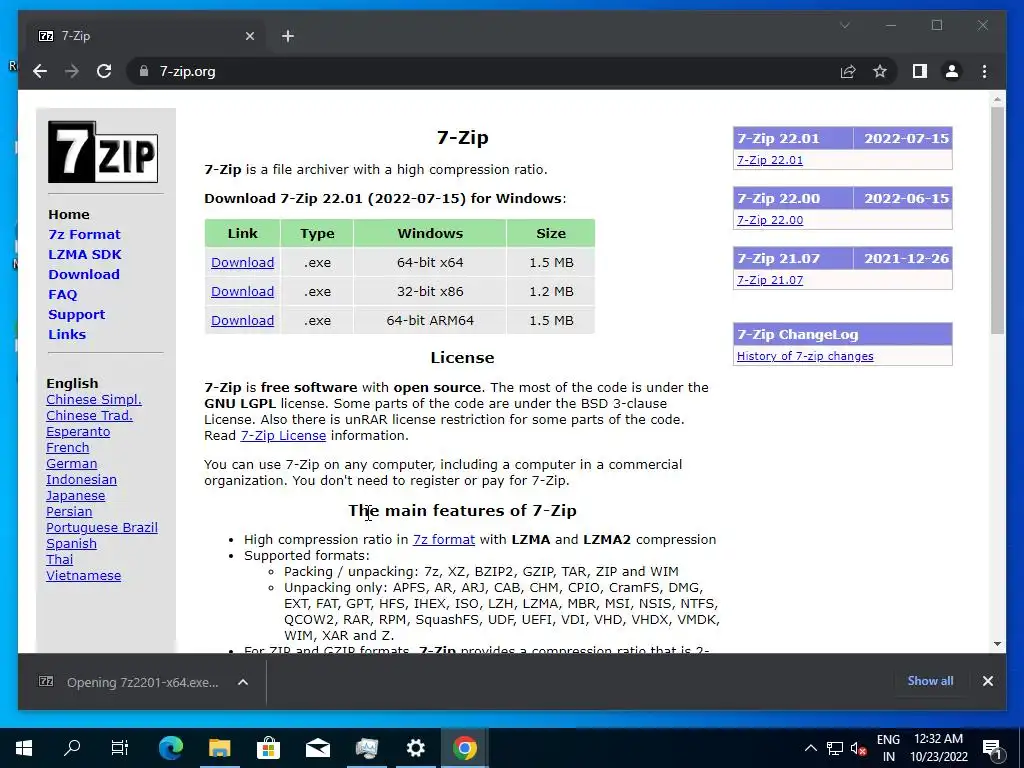Click the padlock site info icon
This screenshot has width=1024, height=768.
click(144, 71)
